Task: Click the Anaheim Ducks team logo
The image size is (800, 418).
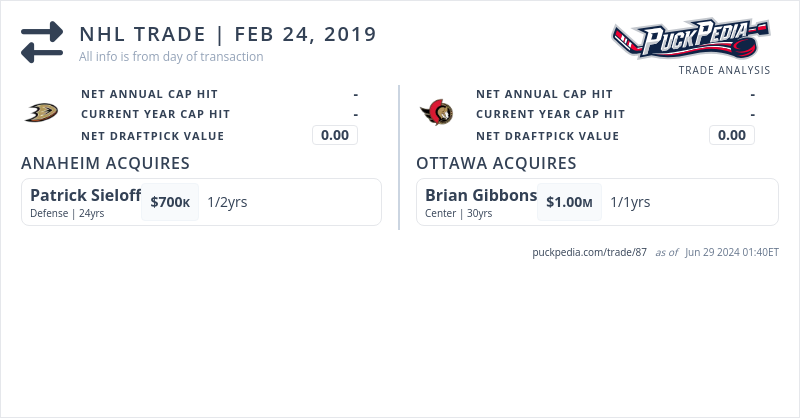Action: [41, 113]
